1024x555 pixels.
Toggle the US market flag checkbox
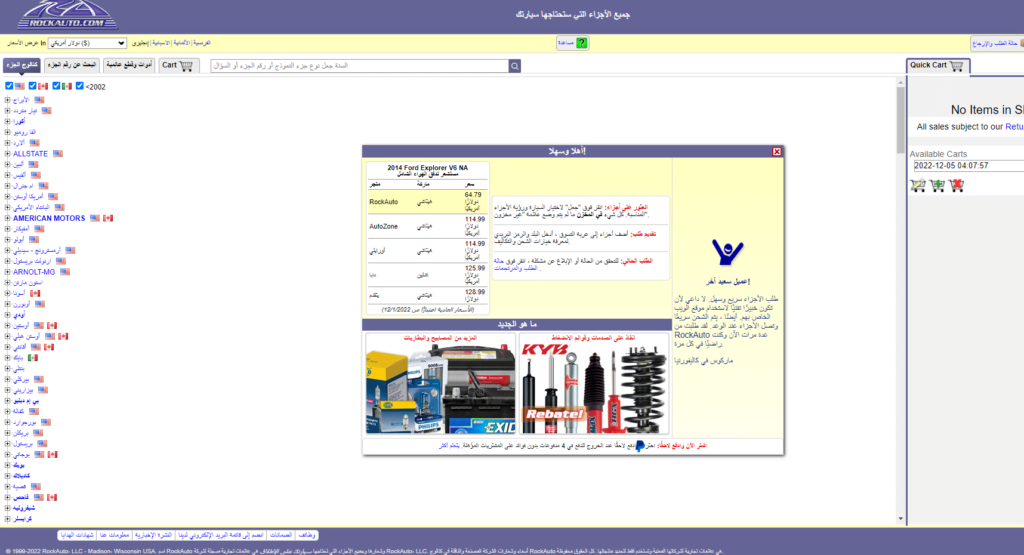tap(9, 86)
